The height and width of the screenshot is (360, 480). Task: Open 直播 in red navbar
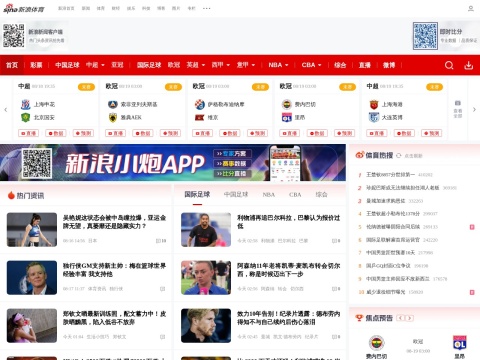click(x=365, y=65)
